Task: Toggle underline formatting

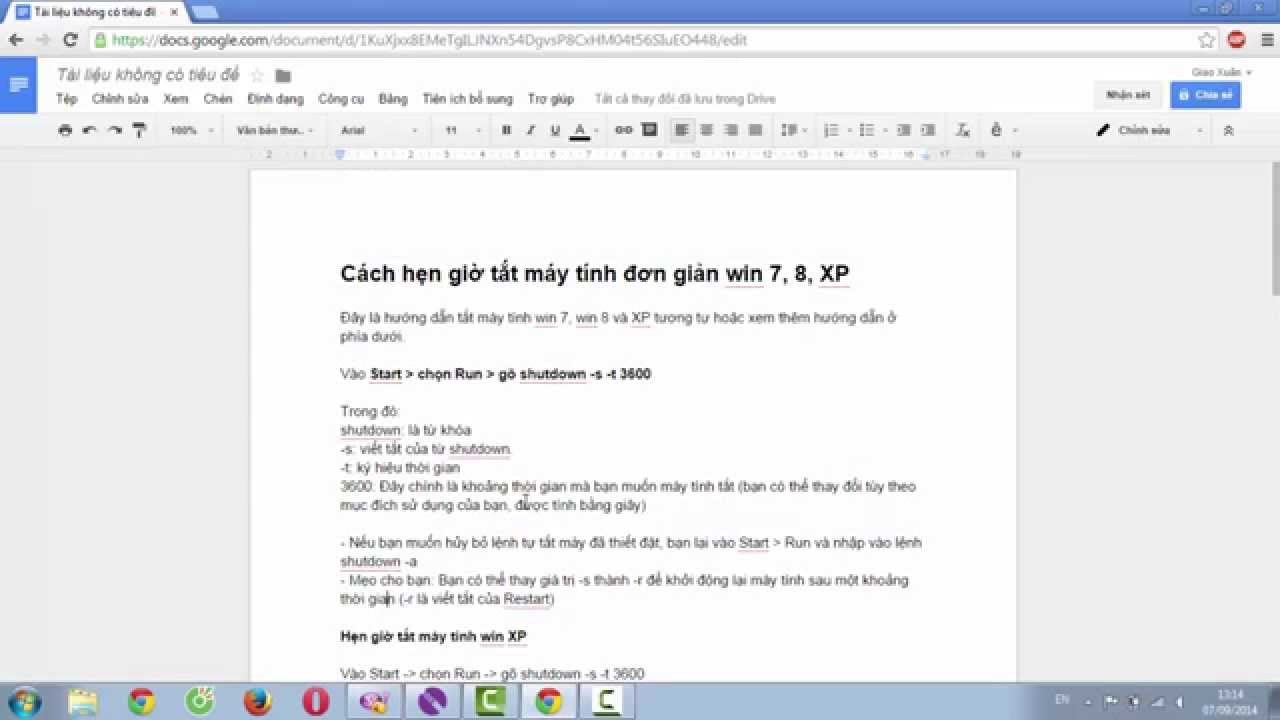Action: point(555,130)
